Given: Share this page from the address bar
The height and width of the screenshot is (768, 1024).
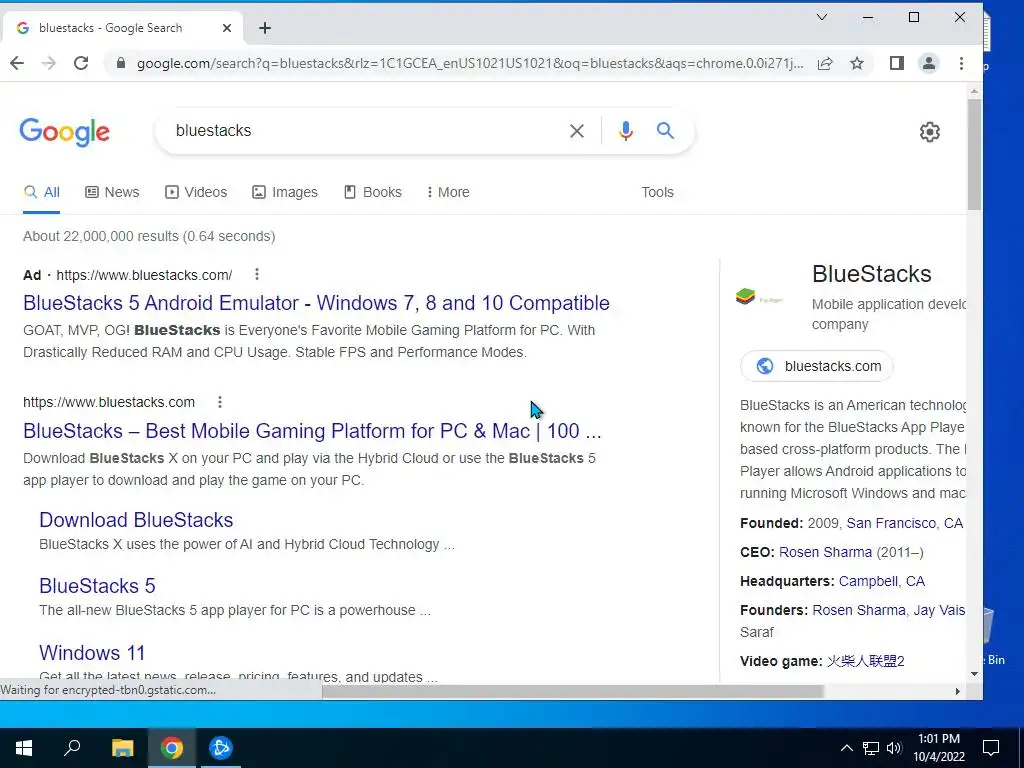Looking at the screenshot, I should click(825, 63).
